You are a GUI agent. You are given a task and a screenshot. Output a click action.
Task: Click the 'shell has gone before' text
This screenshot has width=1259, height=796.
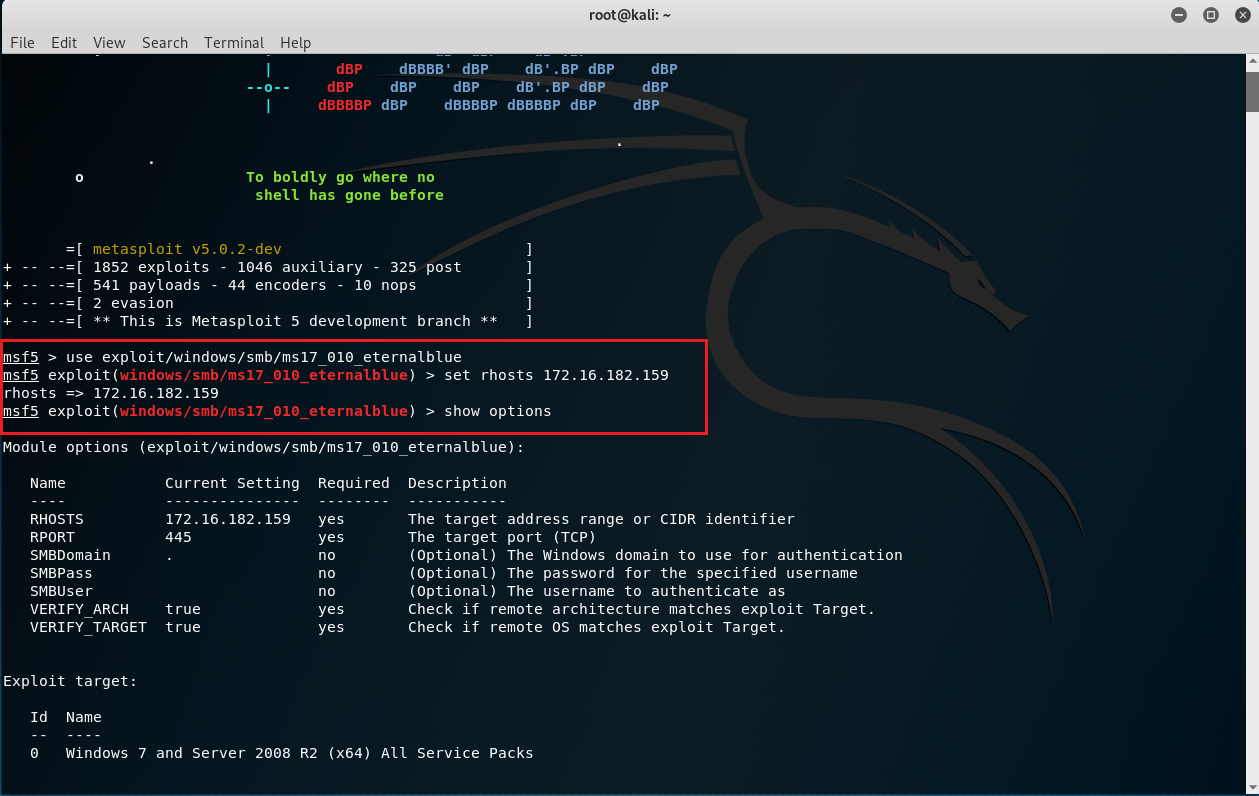tap(349, 195)
